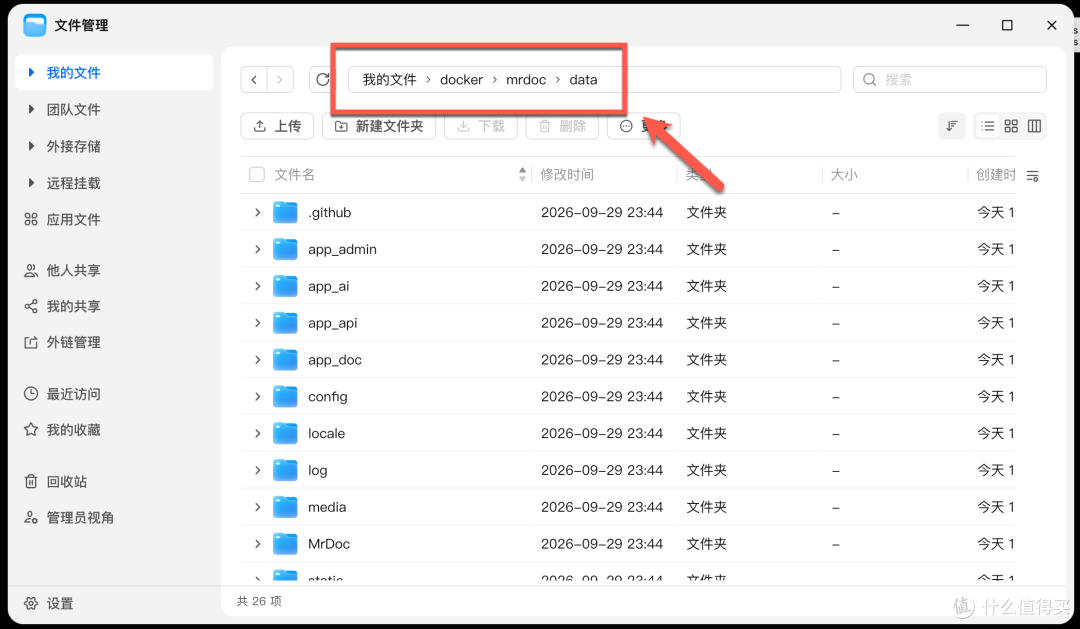Sort by file name (文件名) column

[x=295, y=174]
